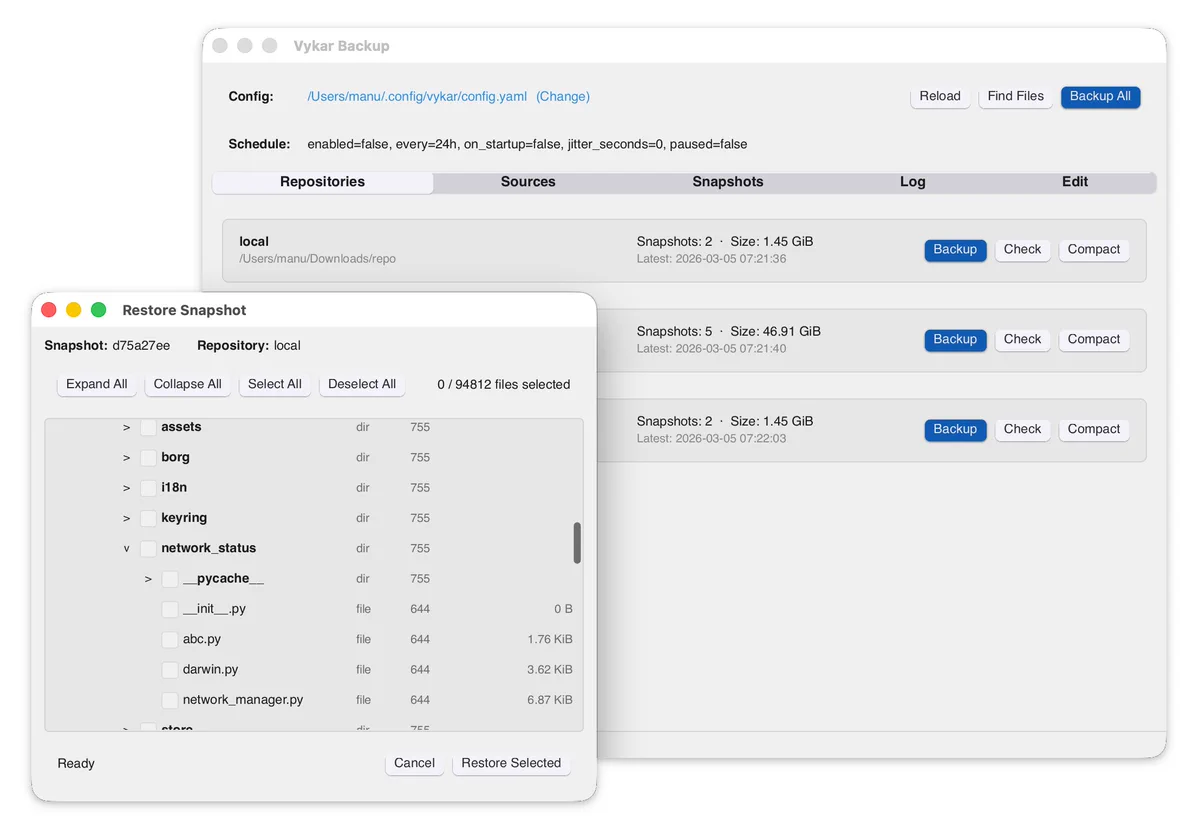Tick the __pycache__ folder checkbox

170,579
